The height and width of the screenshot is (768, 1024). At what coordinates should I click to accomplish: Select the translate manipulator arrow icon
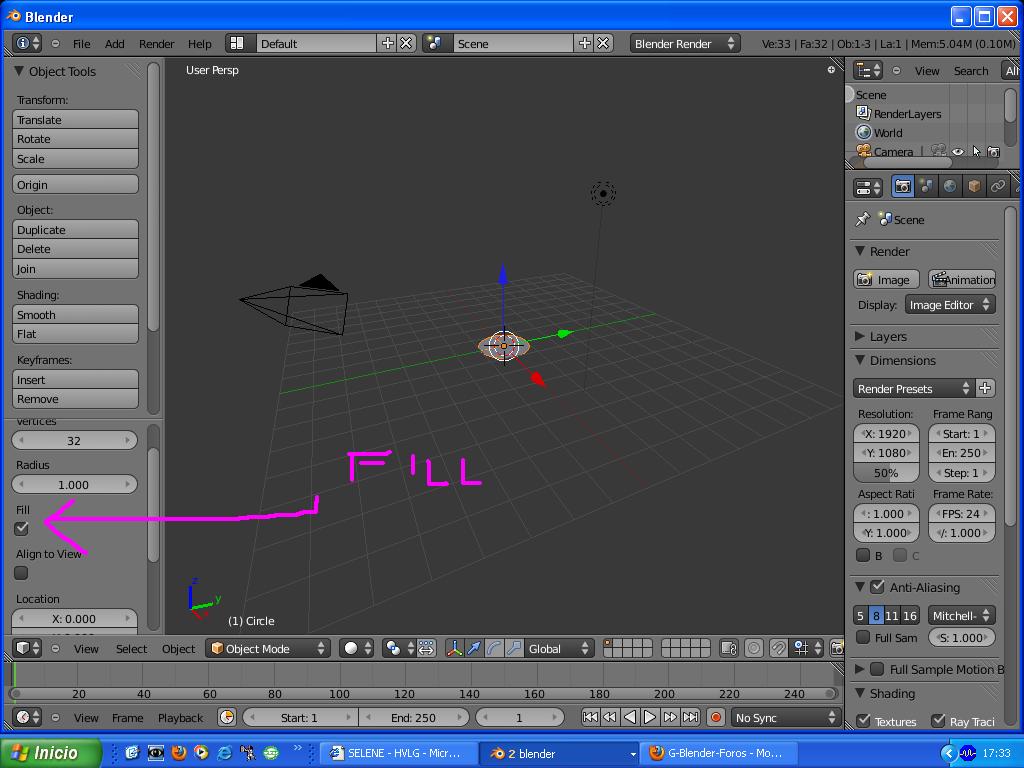[x=474, y=648]
